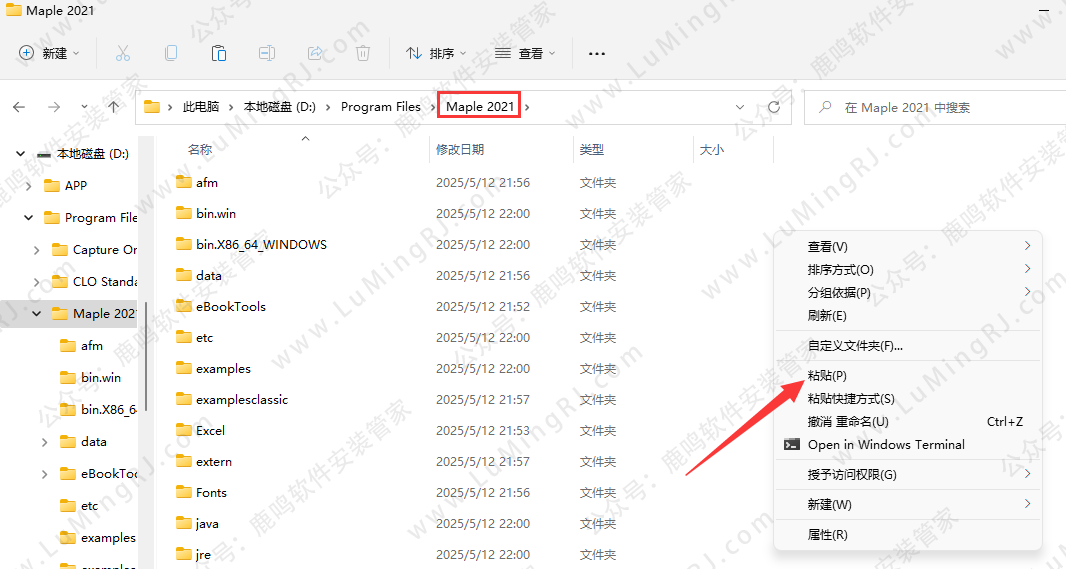The width and height of the screenshot is (1066, 569).
Task: Expand eBookTools folder in navigation tree
Action: pyautogui.click(x=45, y=474)
